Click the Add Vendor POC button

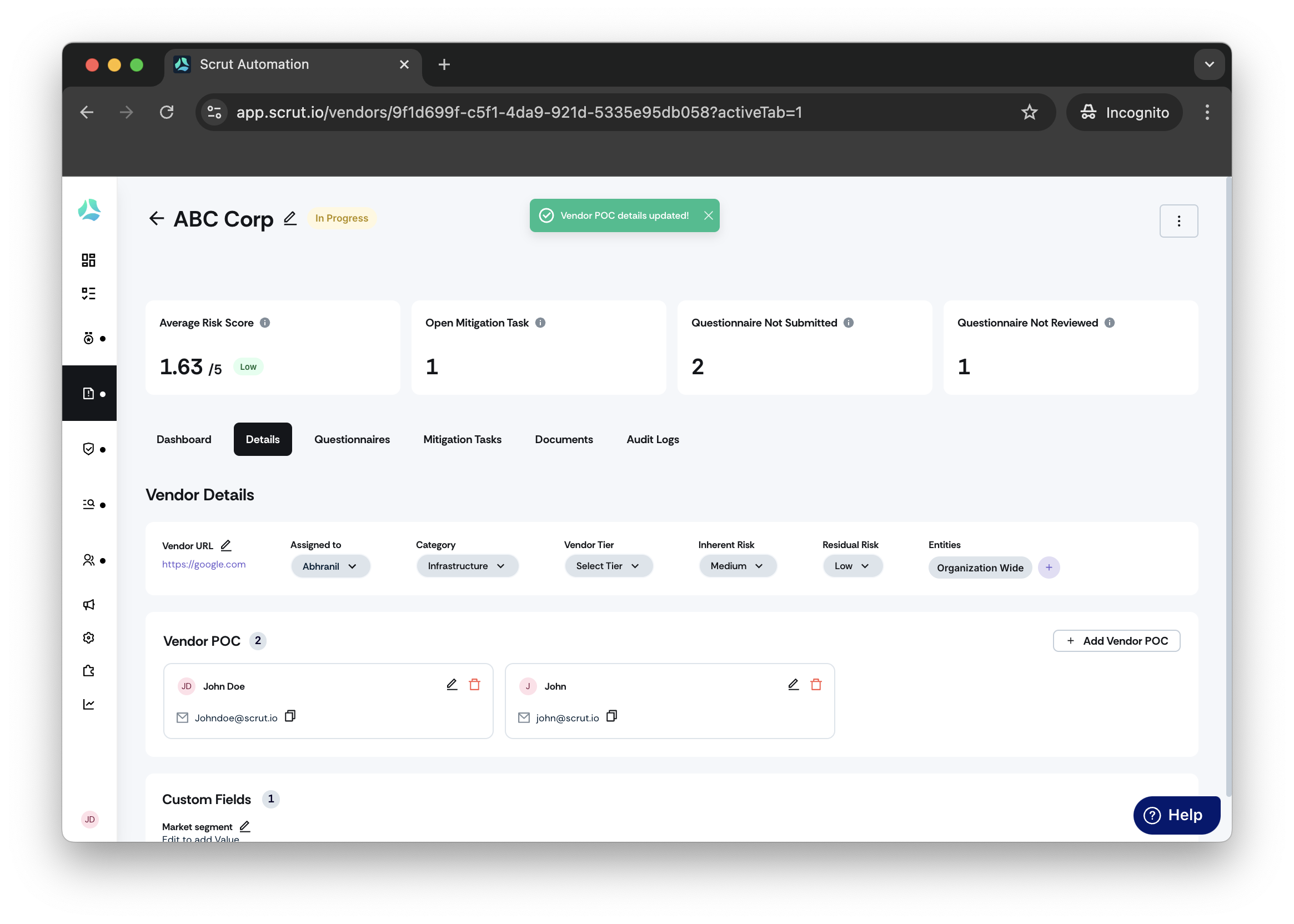(1116, 641)
